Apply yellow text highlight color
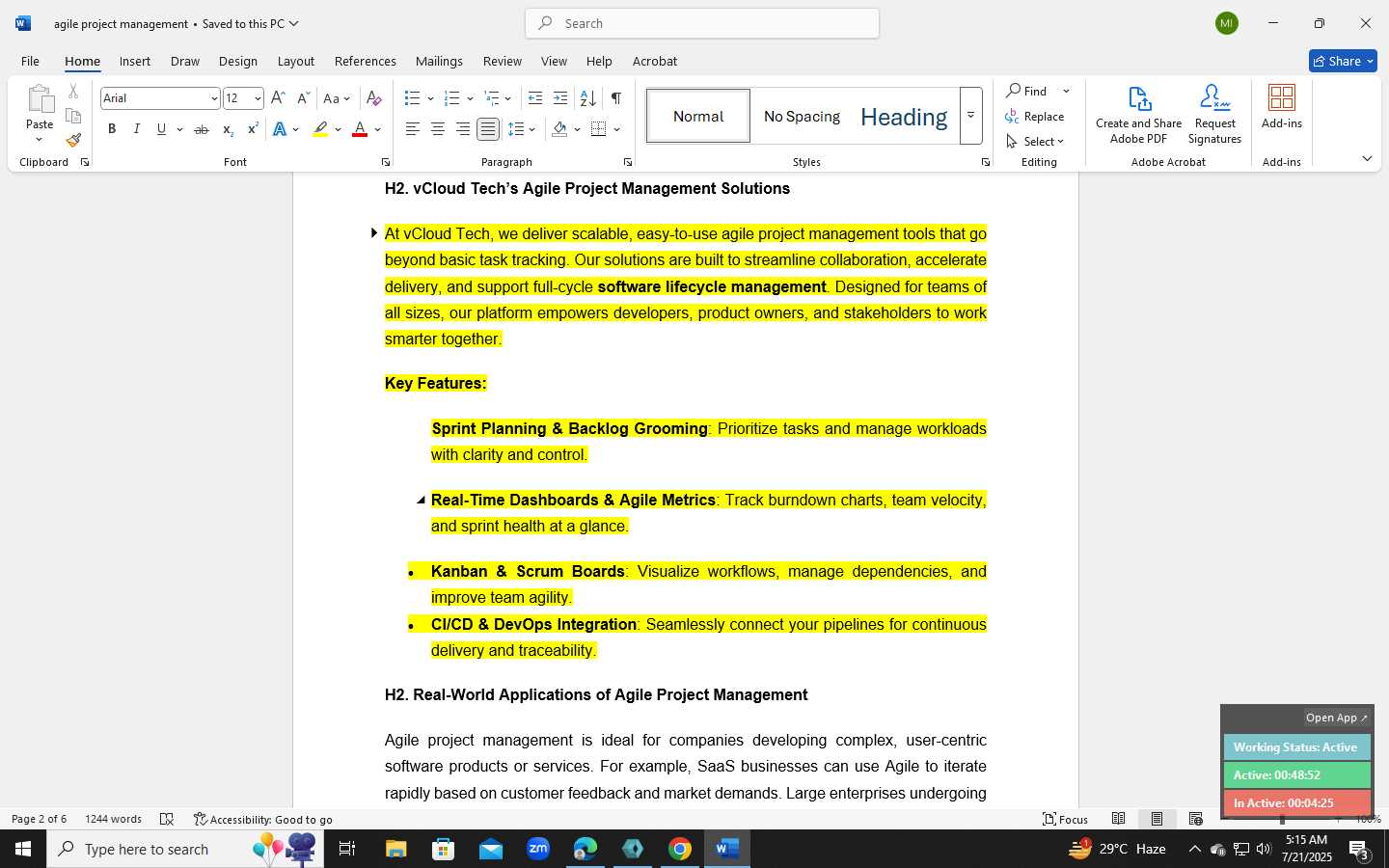Screen dimensions: 1389x868 pos(320,129)
